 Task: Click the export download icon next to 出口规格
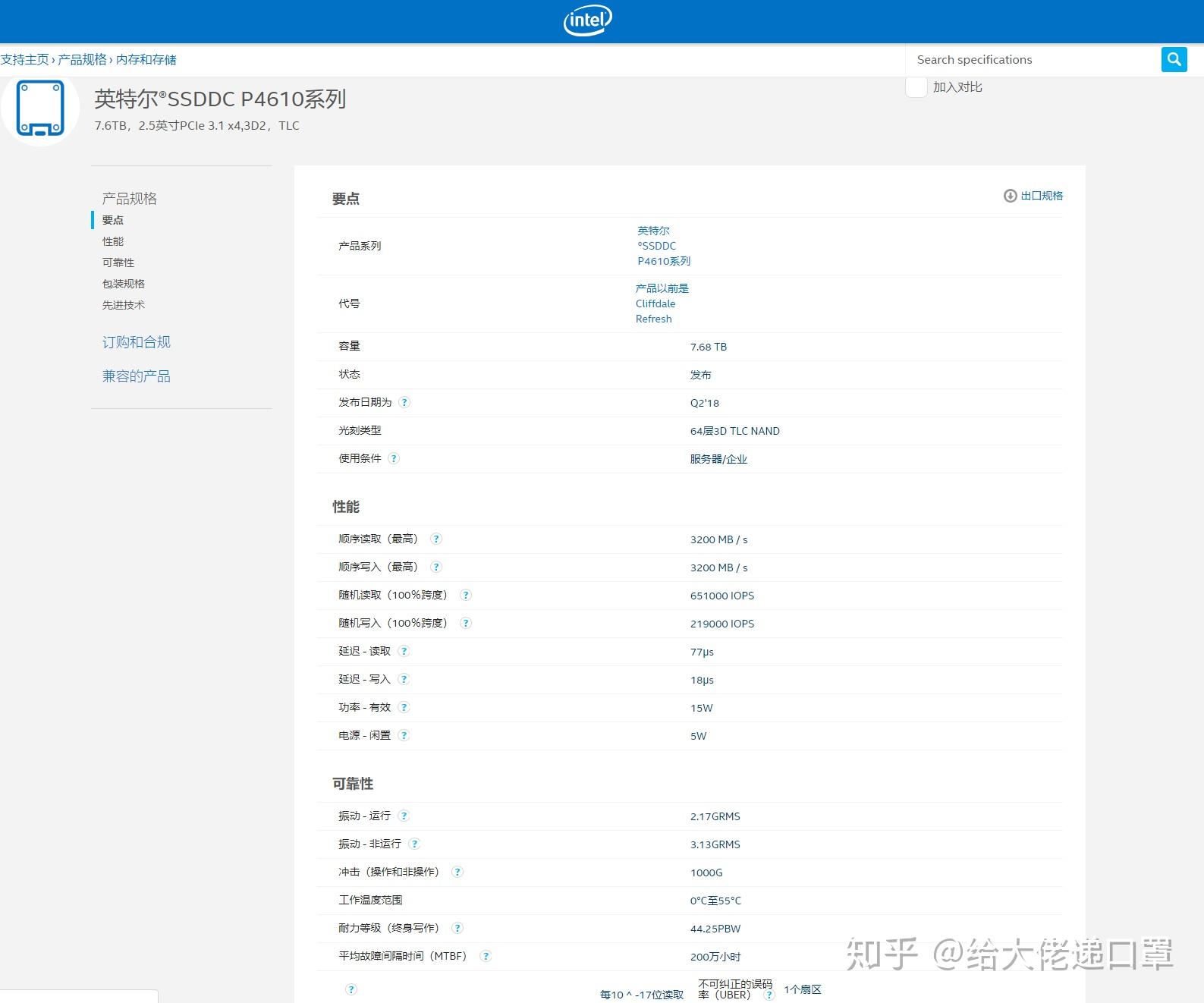pos(1010,196)
